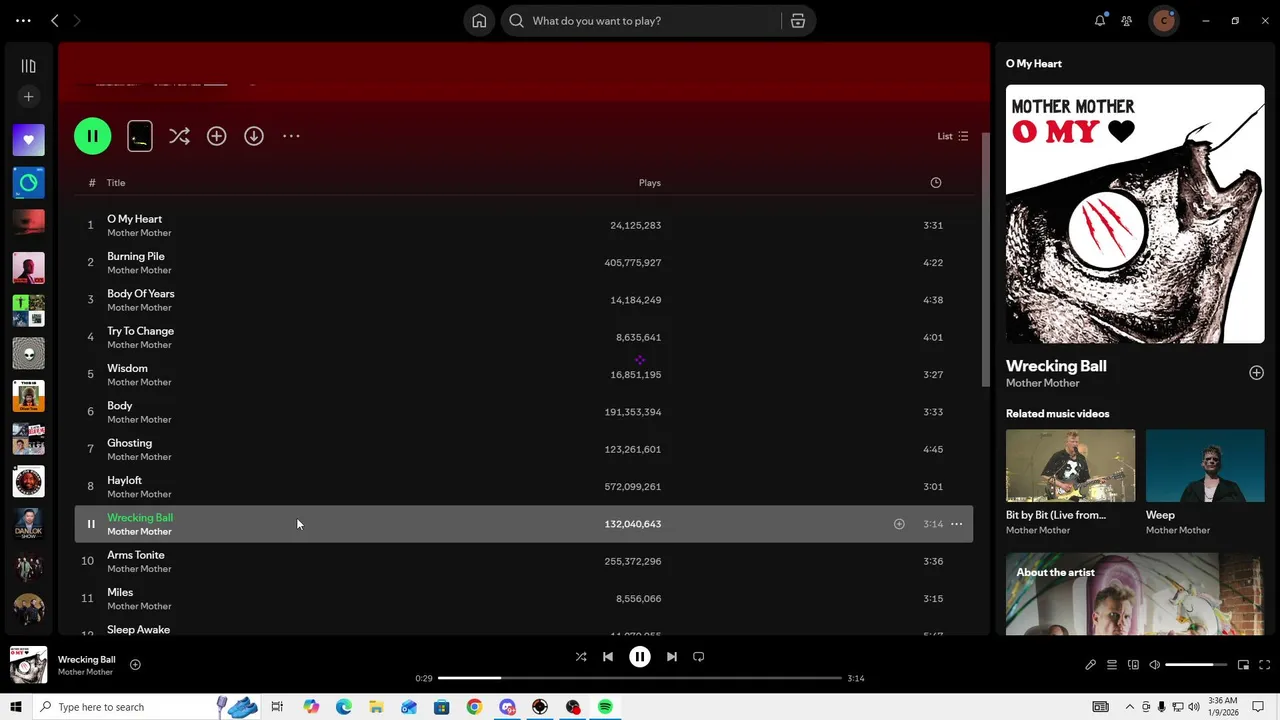Image resolution: width=1280 pixels, height=720 pixels.
Task: Open Chrome from the Windows taskbar
Action: tap(474, 707)
